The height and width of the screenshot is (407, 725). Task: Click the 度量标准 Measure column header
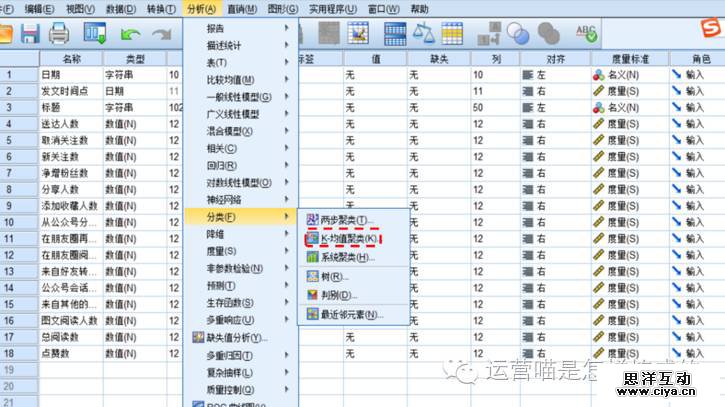[630, 59]
